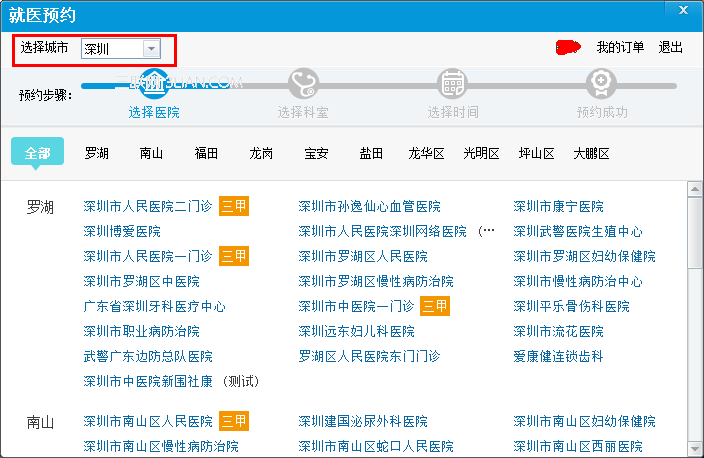
Task: Click the hospital step icon 选择医院
Action: pyautogui.click(x=154, y=84)
